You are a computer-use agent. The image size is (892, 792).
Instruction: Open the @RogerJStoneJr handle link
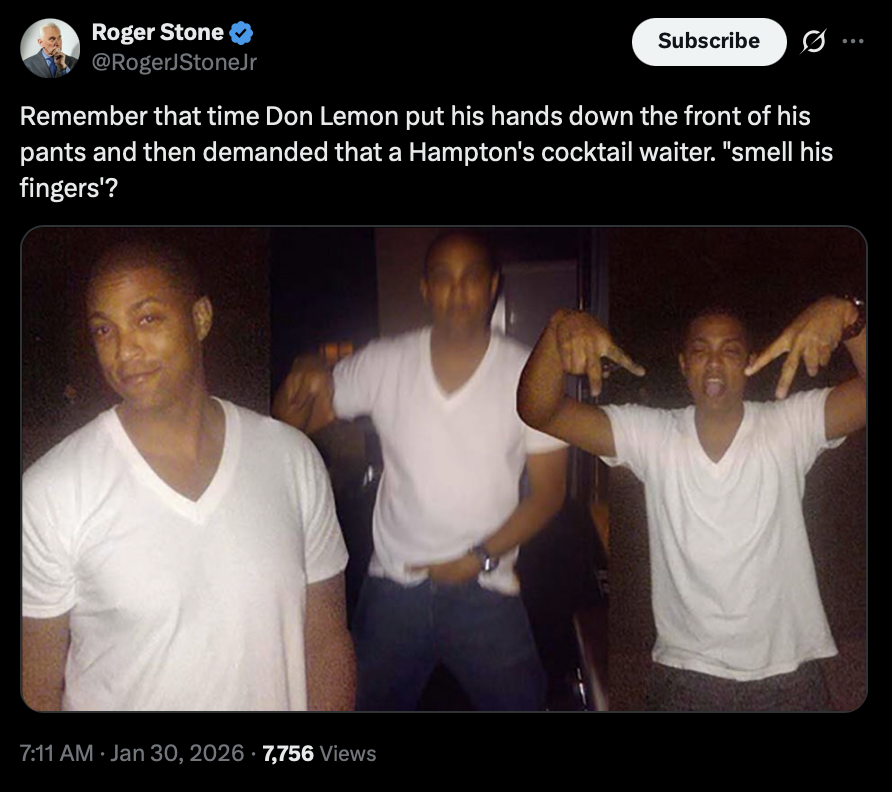click(x=174, y=62)
